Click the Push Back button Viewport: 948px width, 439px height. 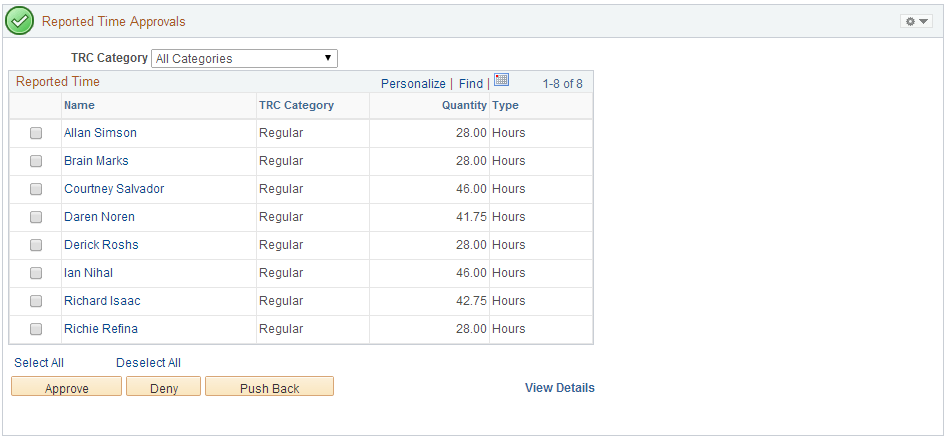click(x=270, y=387)
